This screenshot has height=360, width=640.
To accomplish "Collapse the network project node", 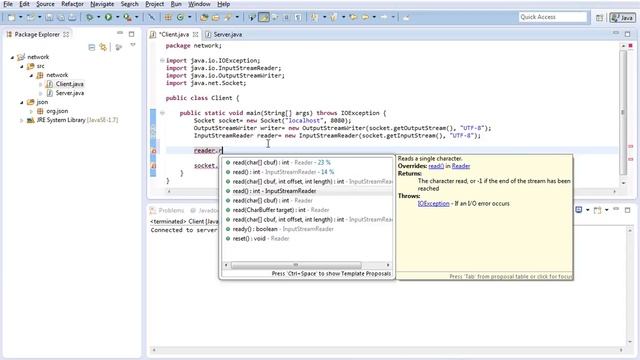I will click(12, 57).
